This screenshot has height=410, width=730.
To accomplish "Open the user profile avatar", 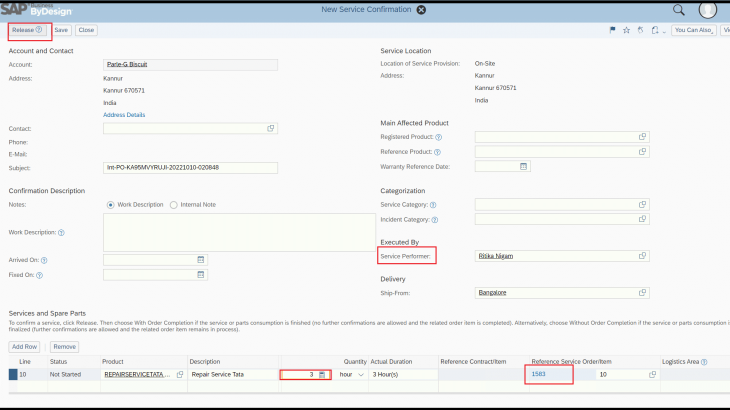I will click(x=708, y=10).
